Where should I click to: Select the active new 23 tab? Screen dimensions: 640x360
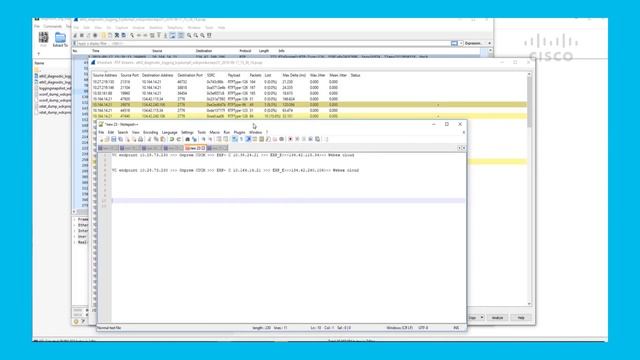point(195,148)
